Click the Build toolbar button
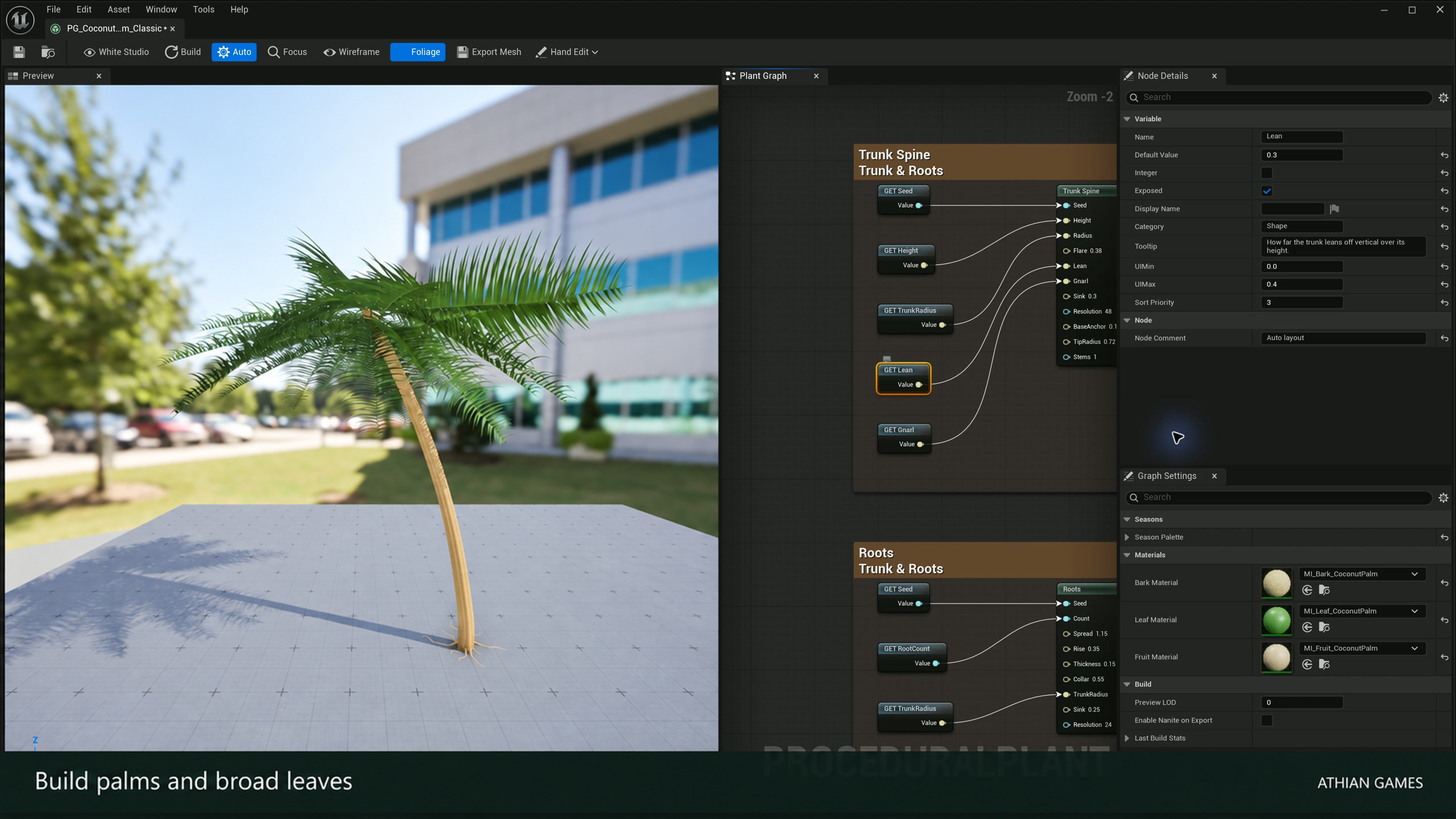1456x819 pixels. point(183,52)
